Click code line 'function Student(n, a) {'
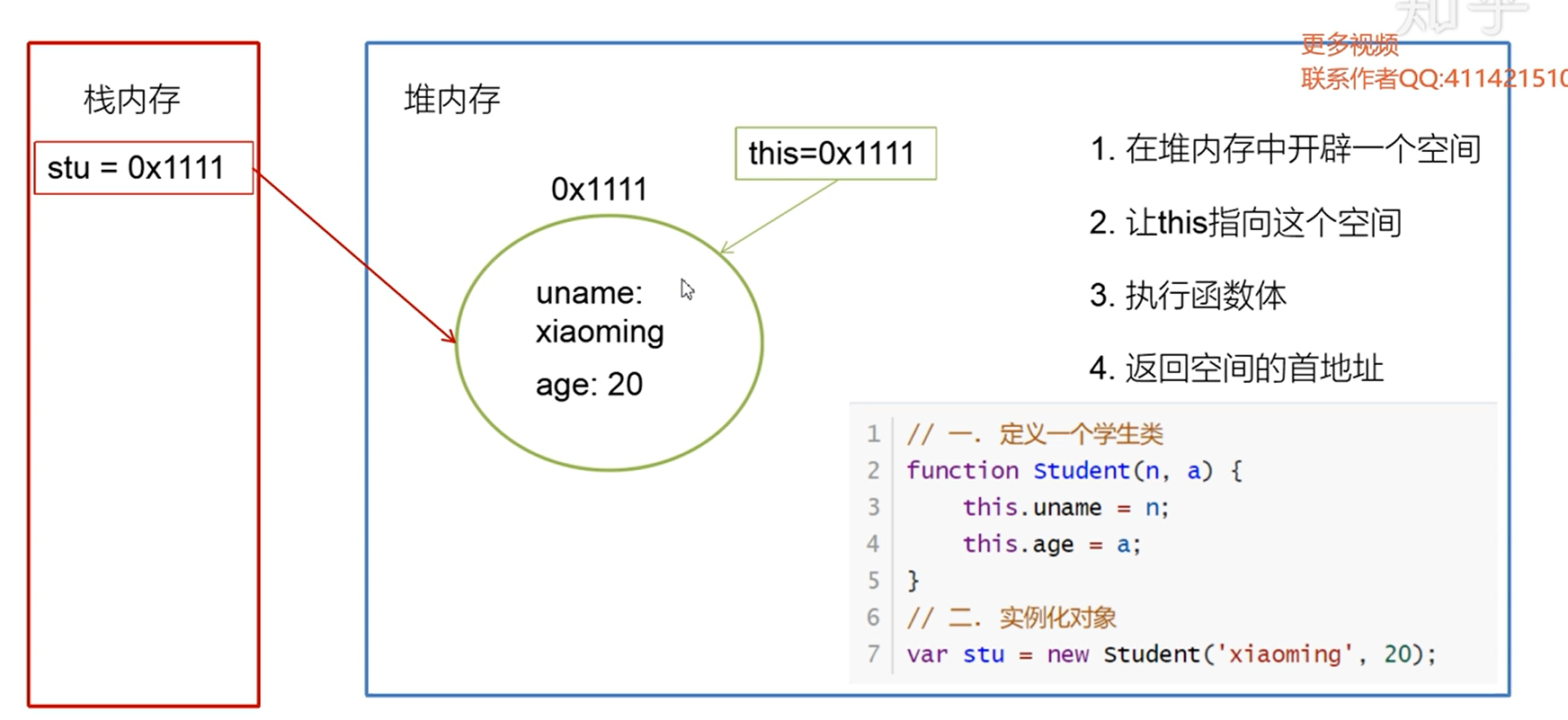The width and height of the screenshot is (1568, 720). click(1074, 471)
